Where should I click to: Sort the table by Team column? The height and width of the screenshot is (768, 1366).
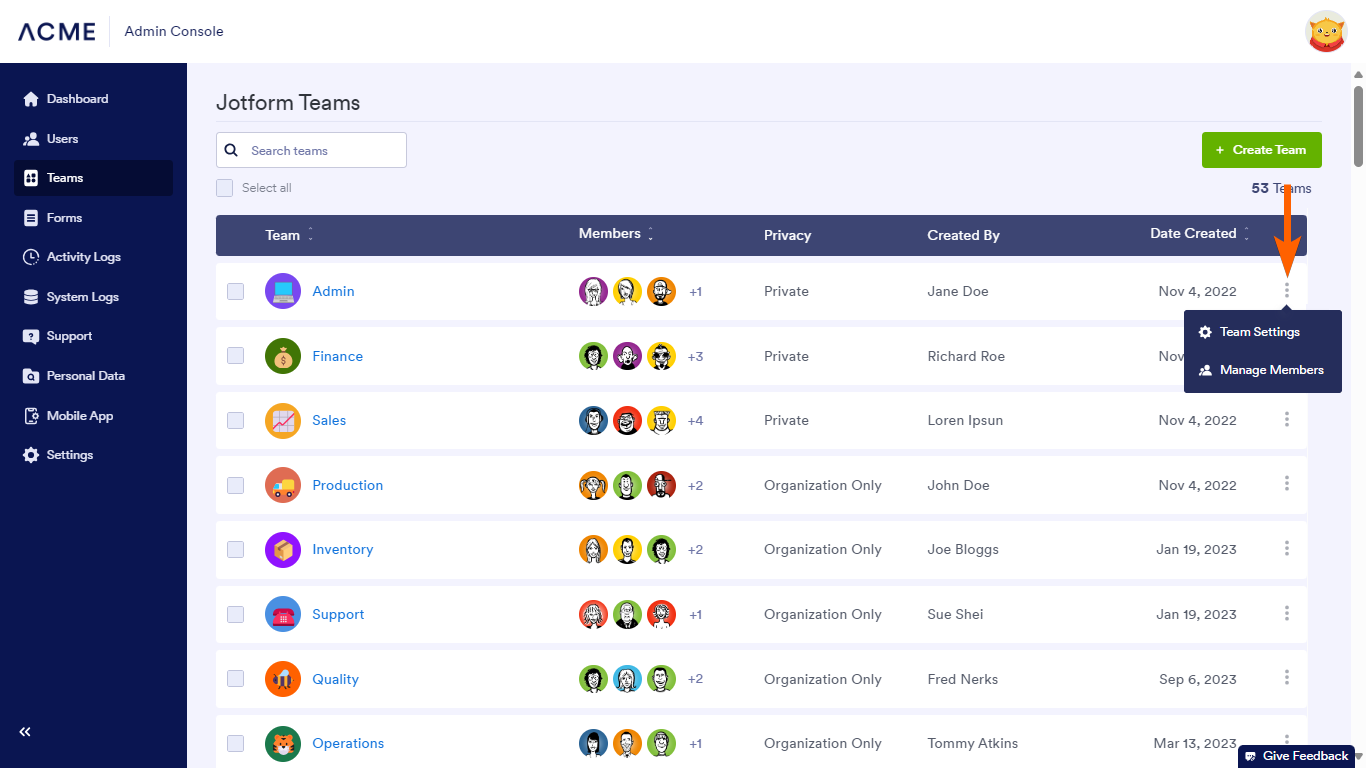click(x=290, y=235)
